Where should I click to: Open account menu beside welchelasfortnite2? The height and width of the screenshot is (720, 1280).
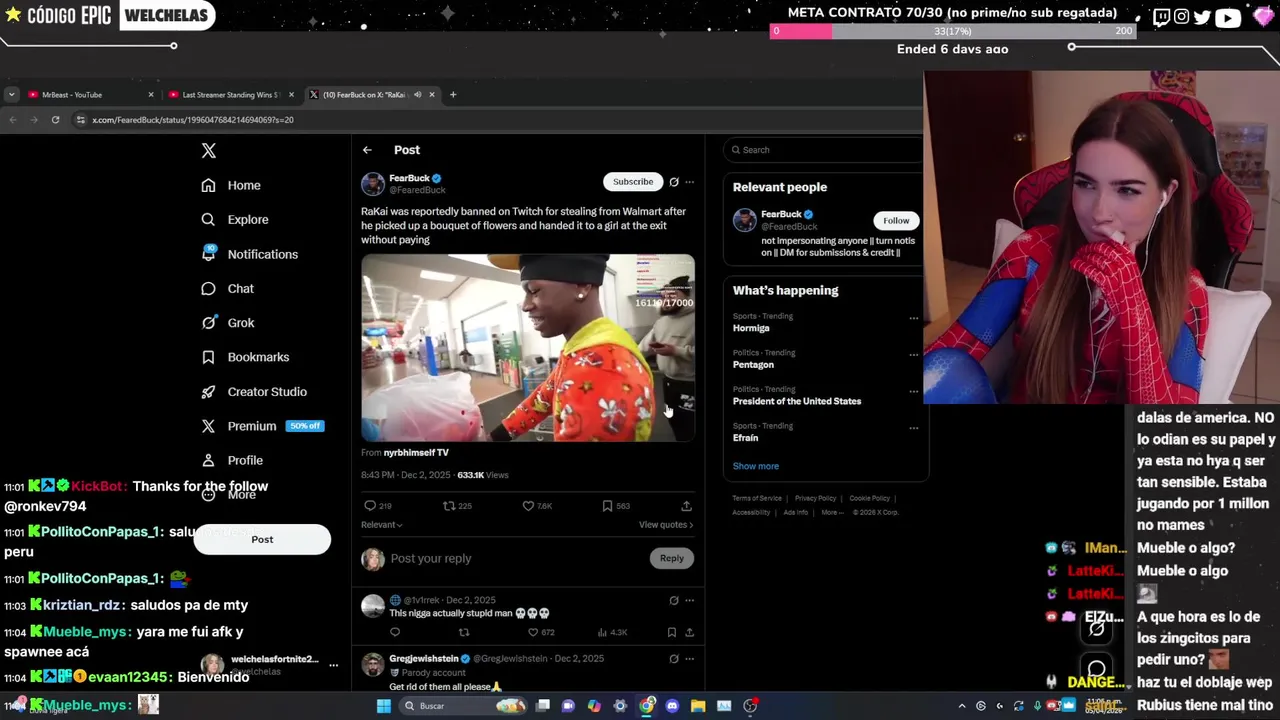(x=334, y=665)
